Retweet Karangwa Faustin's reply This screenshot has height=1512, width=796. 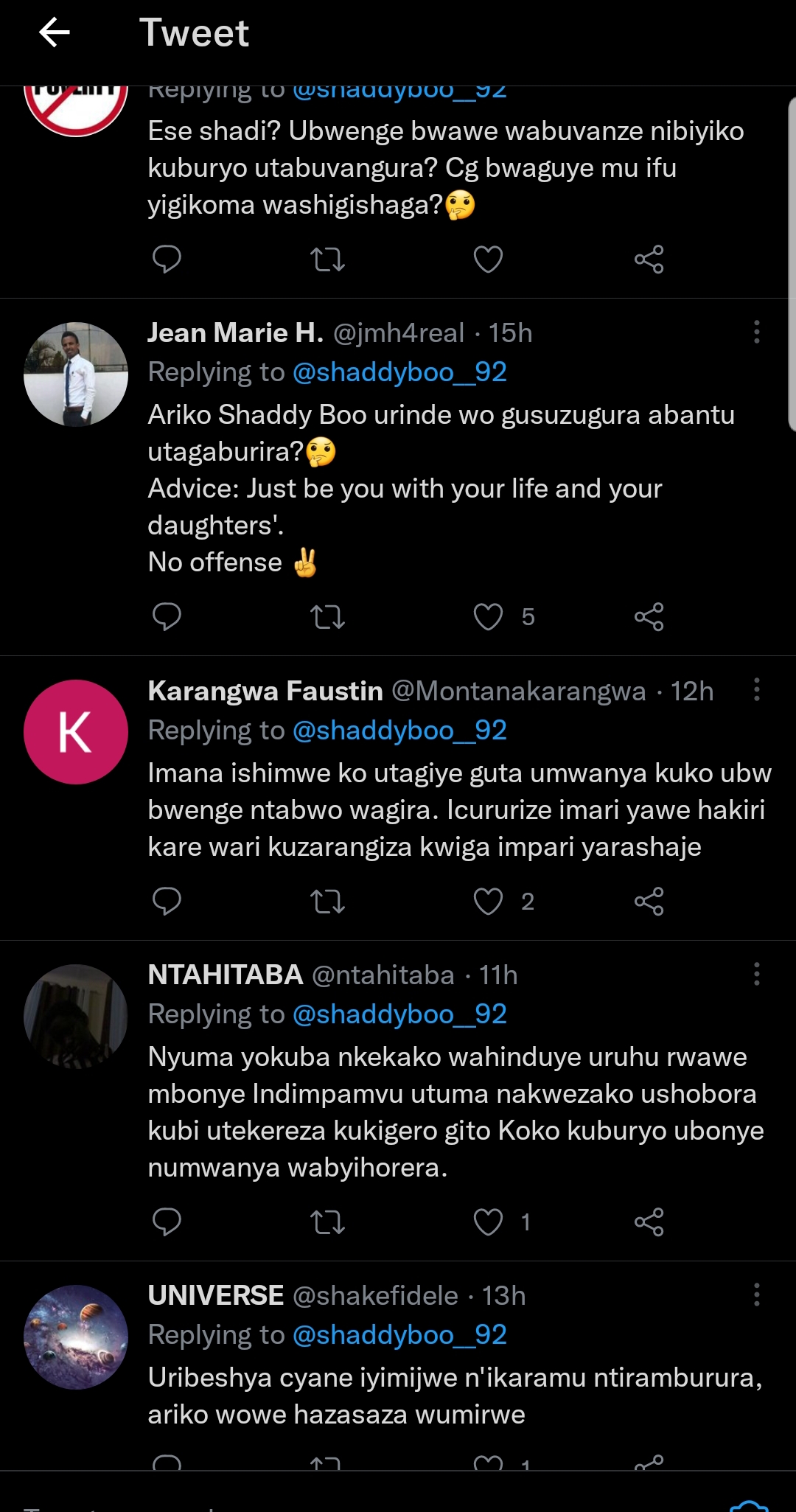point(327,901)
